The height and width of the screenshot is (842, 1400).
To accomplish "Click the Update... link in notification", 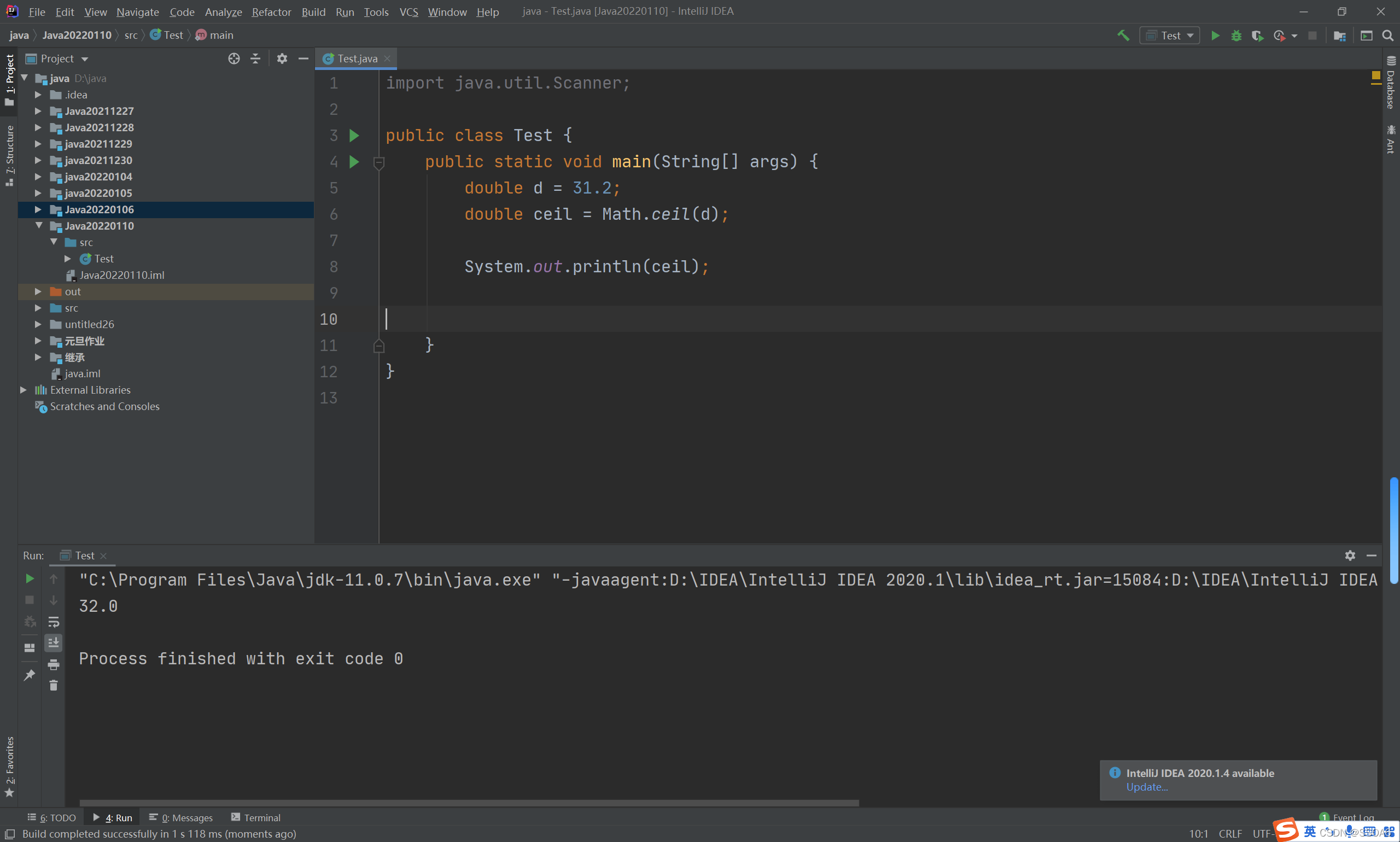I will pyautogui.click(x=1146, y=787).
